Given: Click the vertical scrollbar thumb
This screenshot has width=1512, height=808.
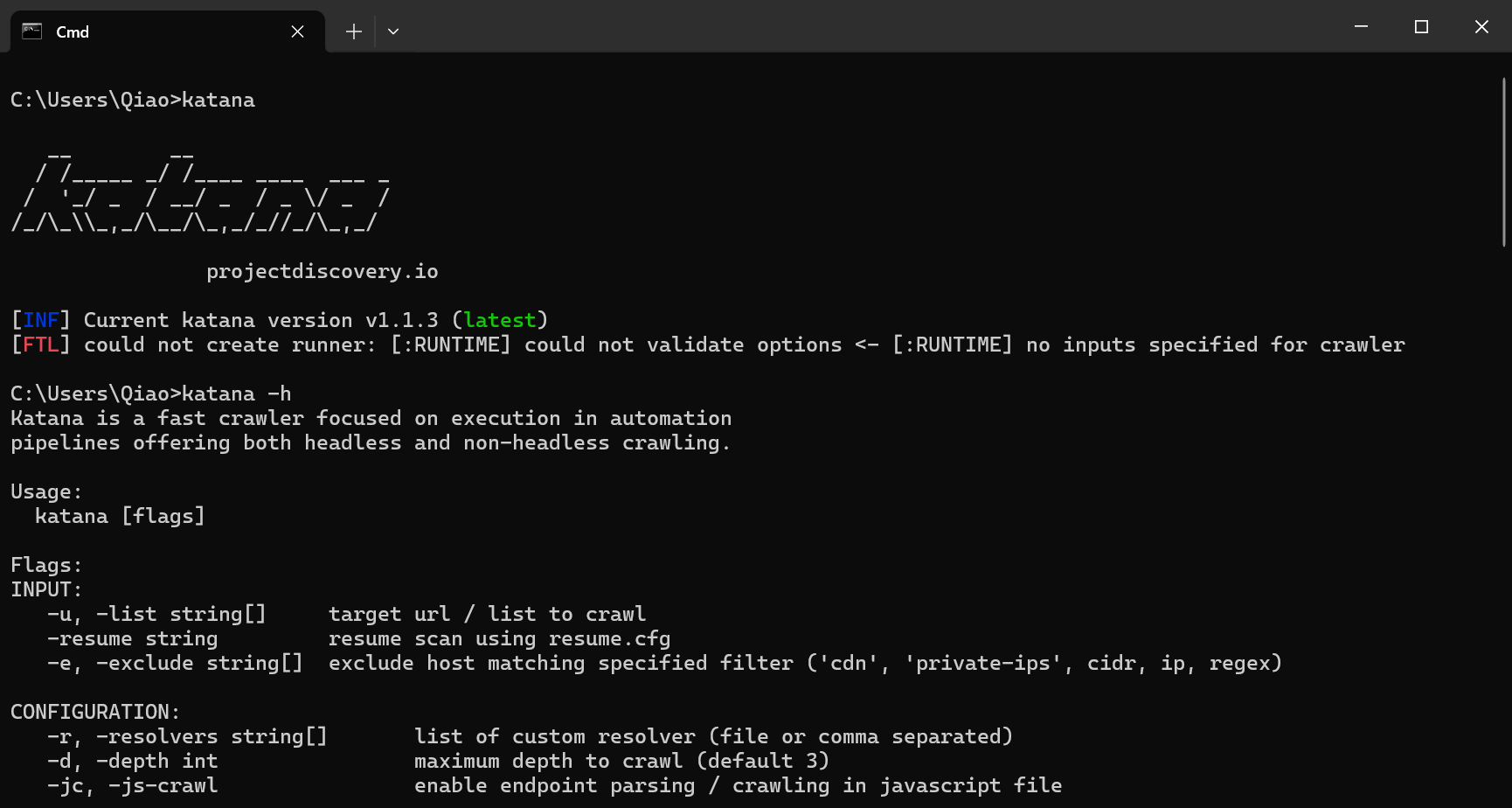Looking at the screenshot, I should click(1503, 162).
